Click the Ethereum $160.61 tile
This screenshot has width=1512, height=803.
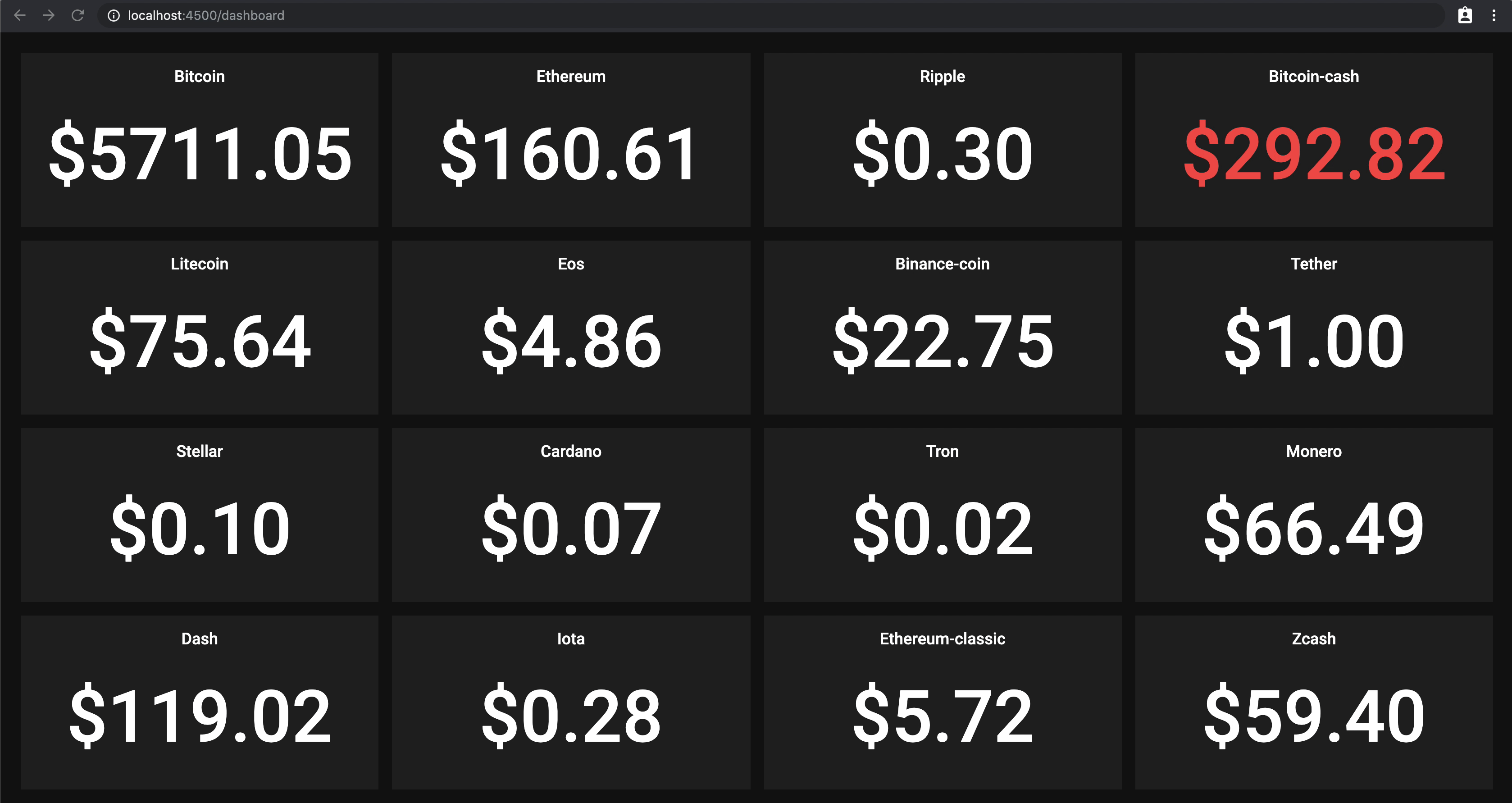(570, 140)
